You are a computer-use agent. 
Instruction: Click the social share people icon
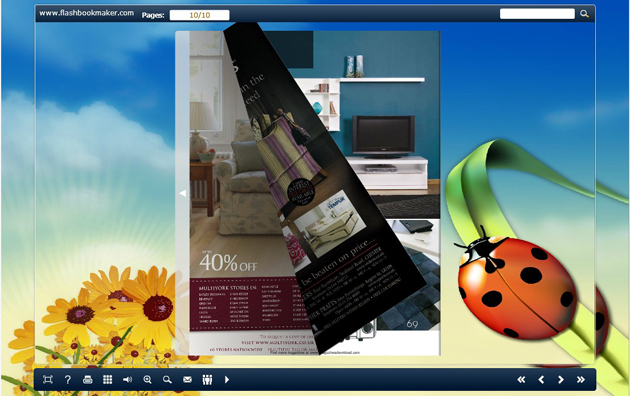click(207, 380)
